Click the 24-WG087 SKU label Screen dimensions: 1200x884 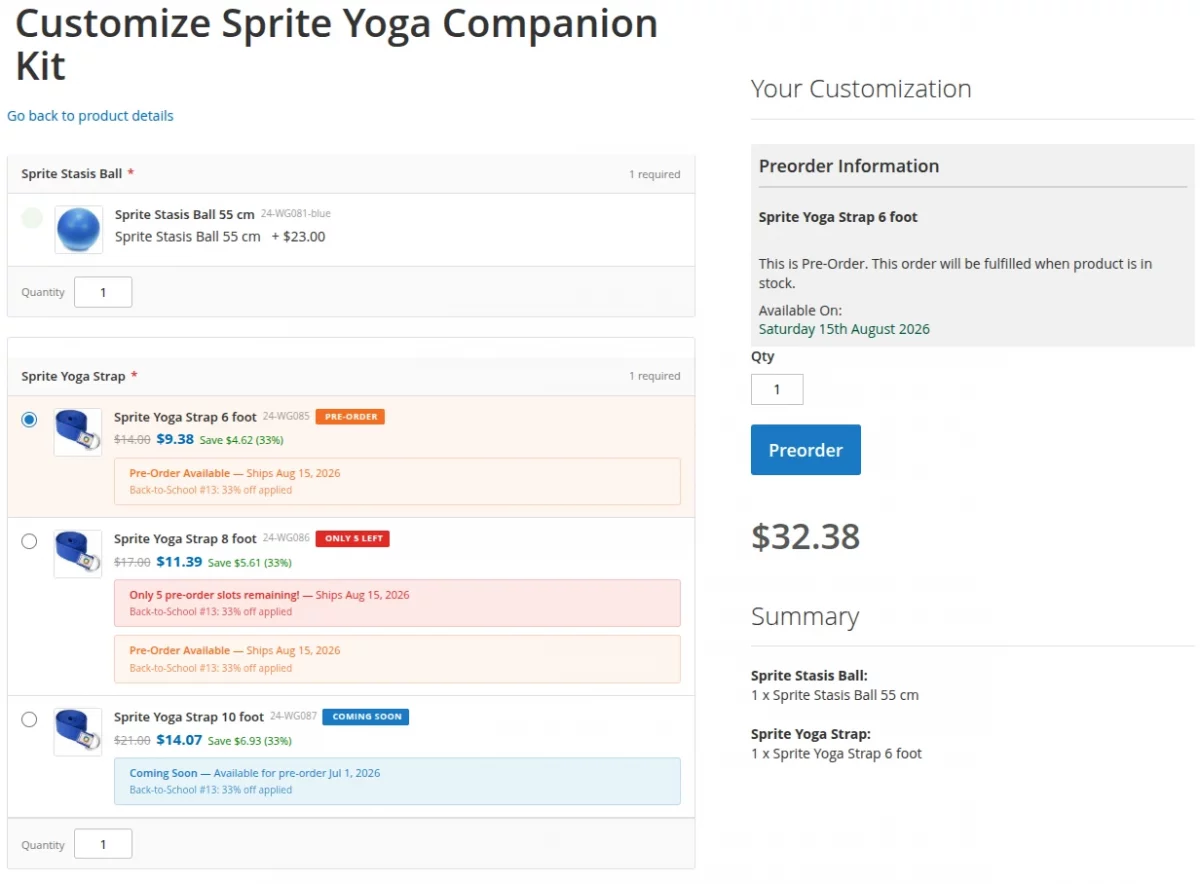pyautogui.click(x=293, y=716)
